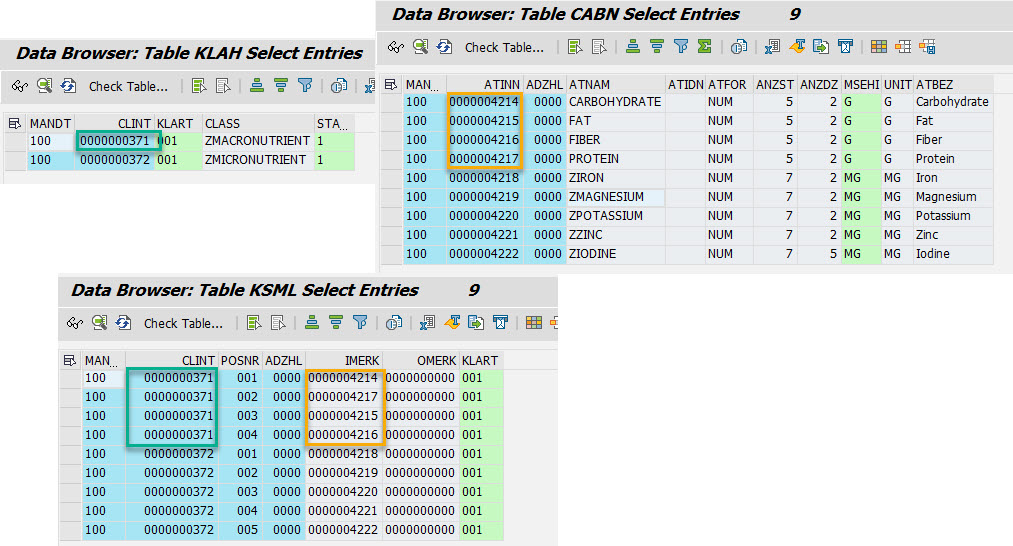The height and width of the screenshot is (546, 1013).
Task: Click Check Table... button in KSML window
Action: pyautogui.click(x=183, y=323)
